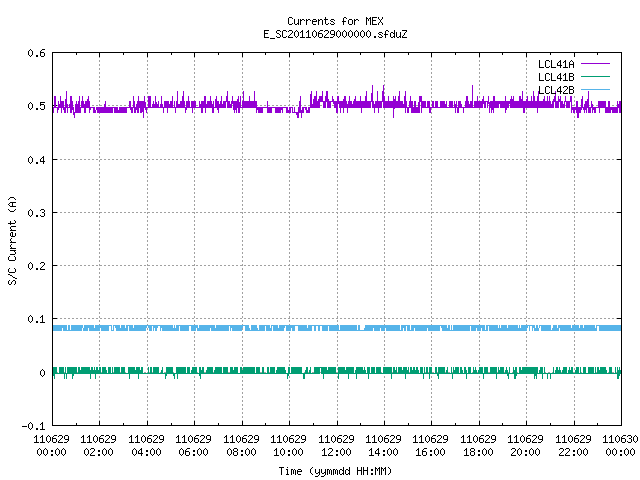640x480 pixels.
Task: Click the y-axis tick value 0.2
Action: click(36, 266)
